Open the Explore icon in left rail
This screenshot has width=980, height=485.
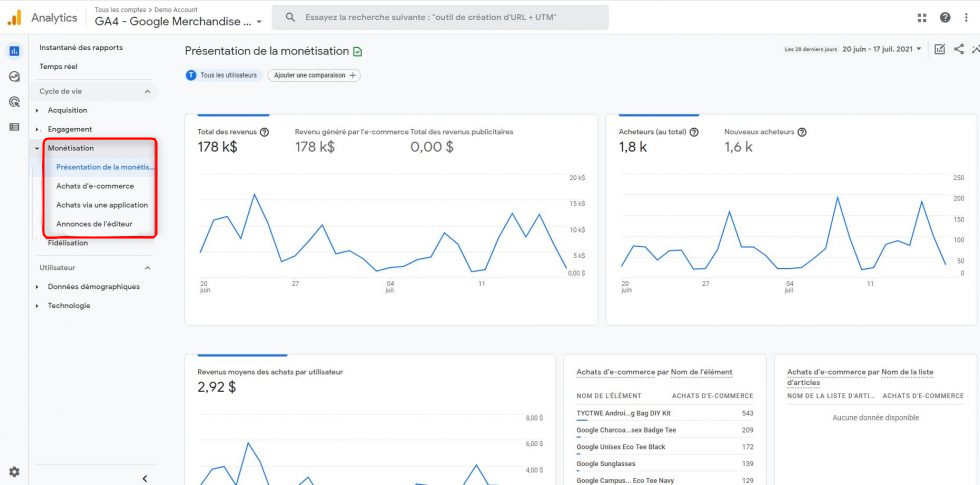pyautogui.click(x=14, y=77)
